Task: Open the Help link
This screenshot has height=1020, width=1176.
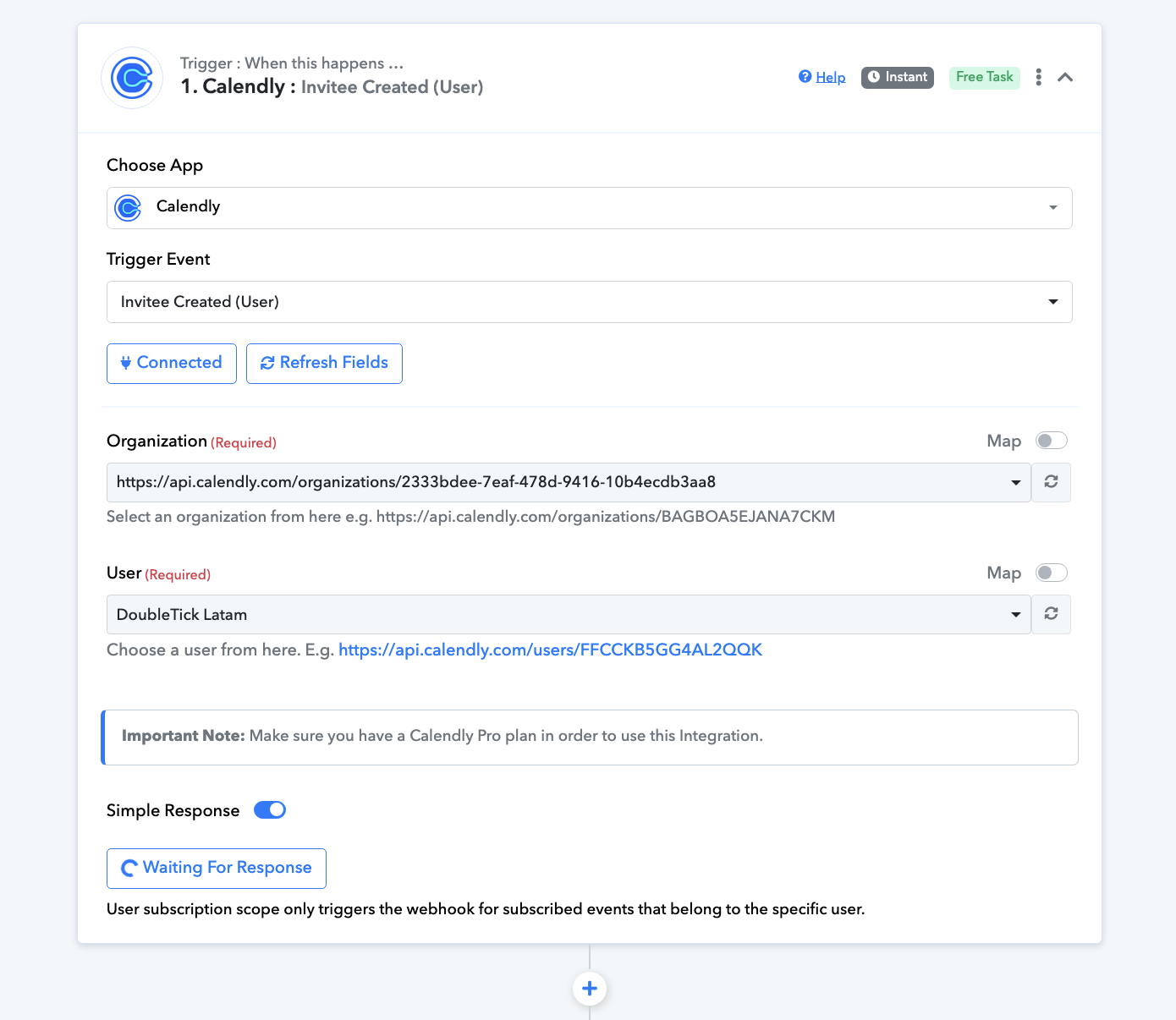Action: tap(822, 77)
